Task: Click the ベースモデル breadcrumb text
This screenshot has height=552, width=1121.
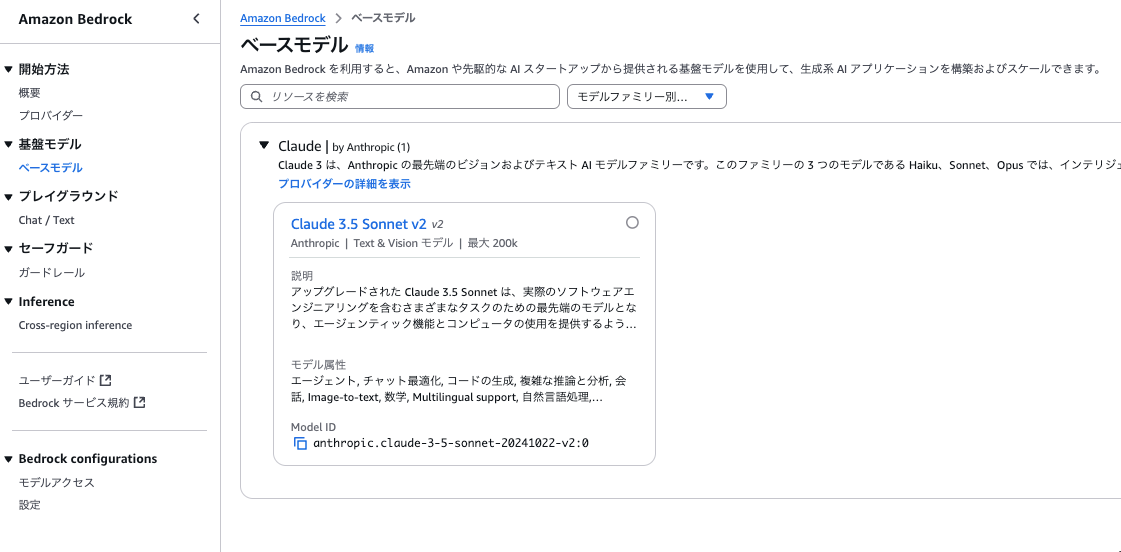Action: pyautogui.click(x=382, y=18)
